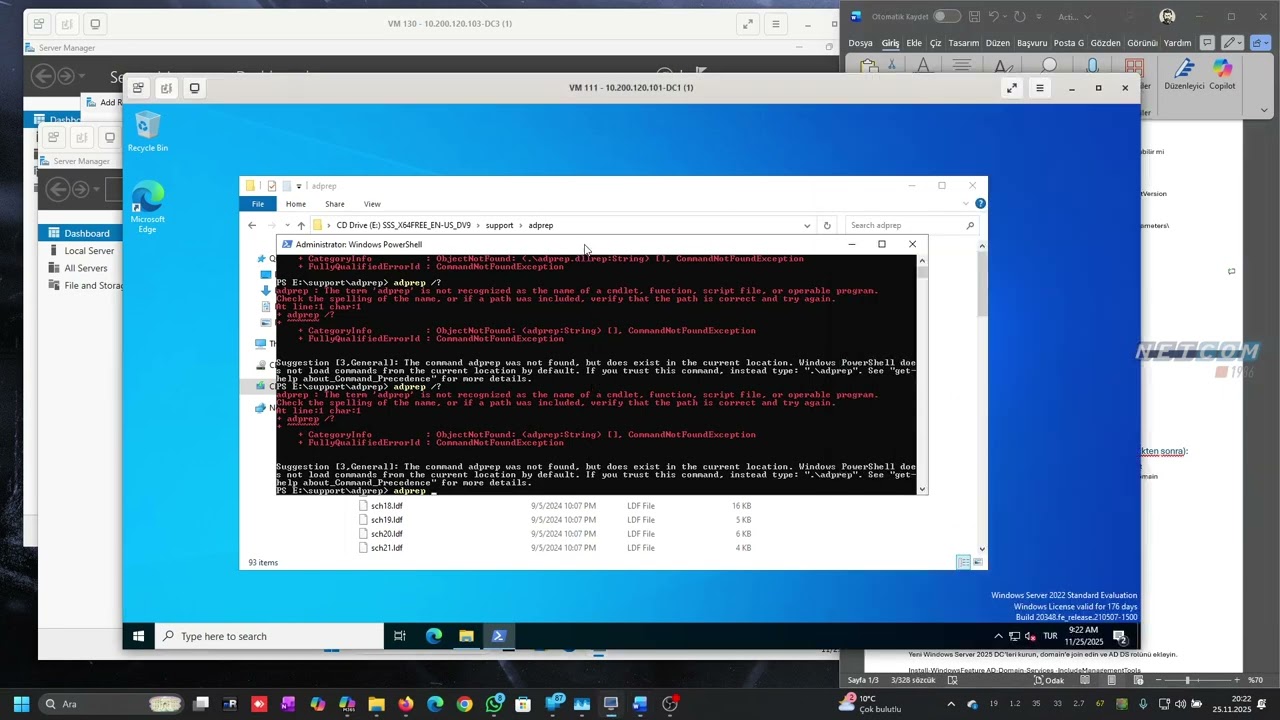The width and height of the screenshot is (1280, 720).
Task: Click 'Type here to search' VM box
Action: [270, 636]
